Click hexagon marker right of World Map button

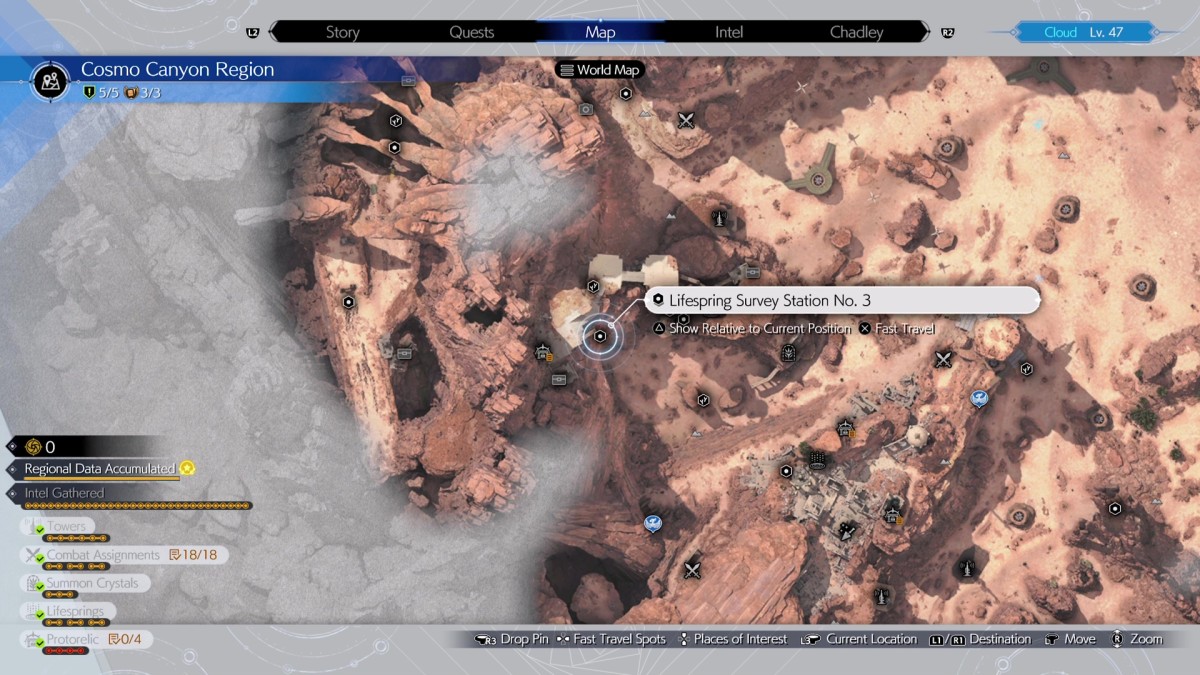click(626, 94)
